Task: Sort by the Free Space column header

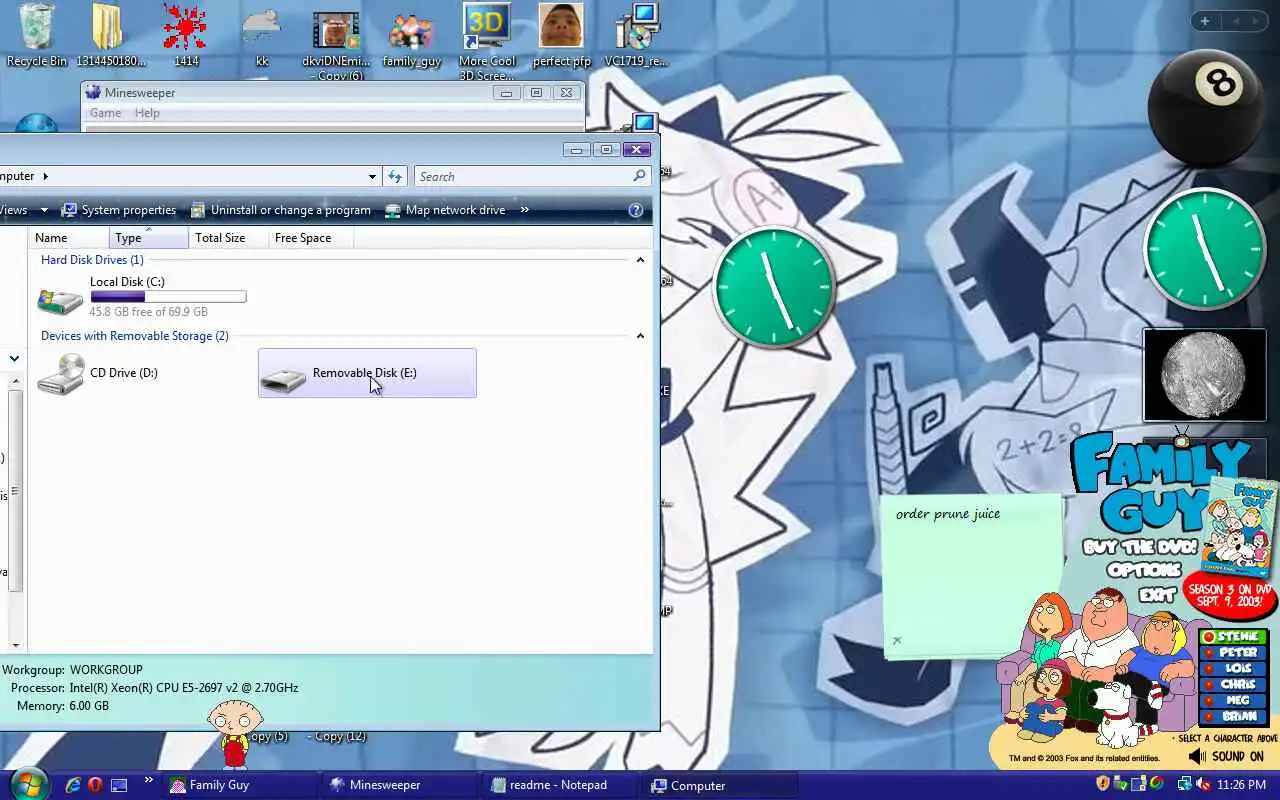Action: click(310, 238)
